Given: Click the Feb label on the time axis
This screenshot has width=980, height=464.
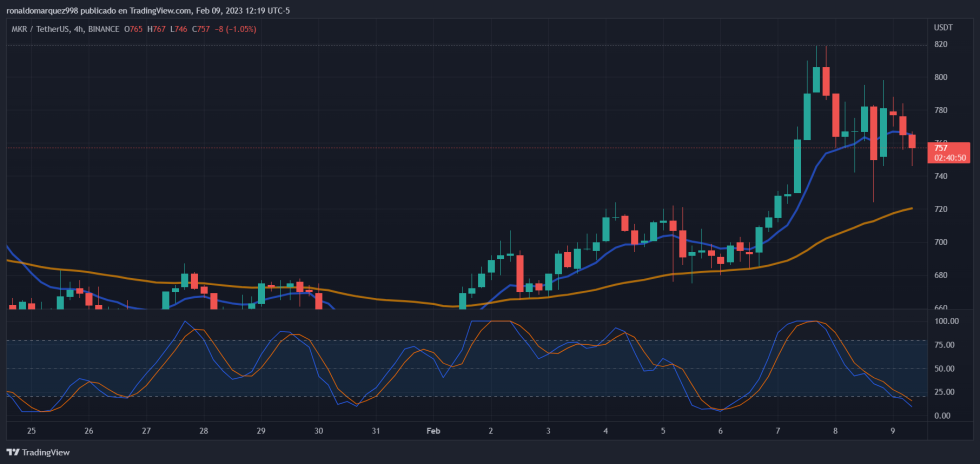Looking at the screenshot, I should click(433, 431).
